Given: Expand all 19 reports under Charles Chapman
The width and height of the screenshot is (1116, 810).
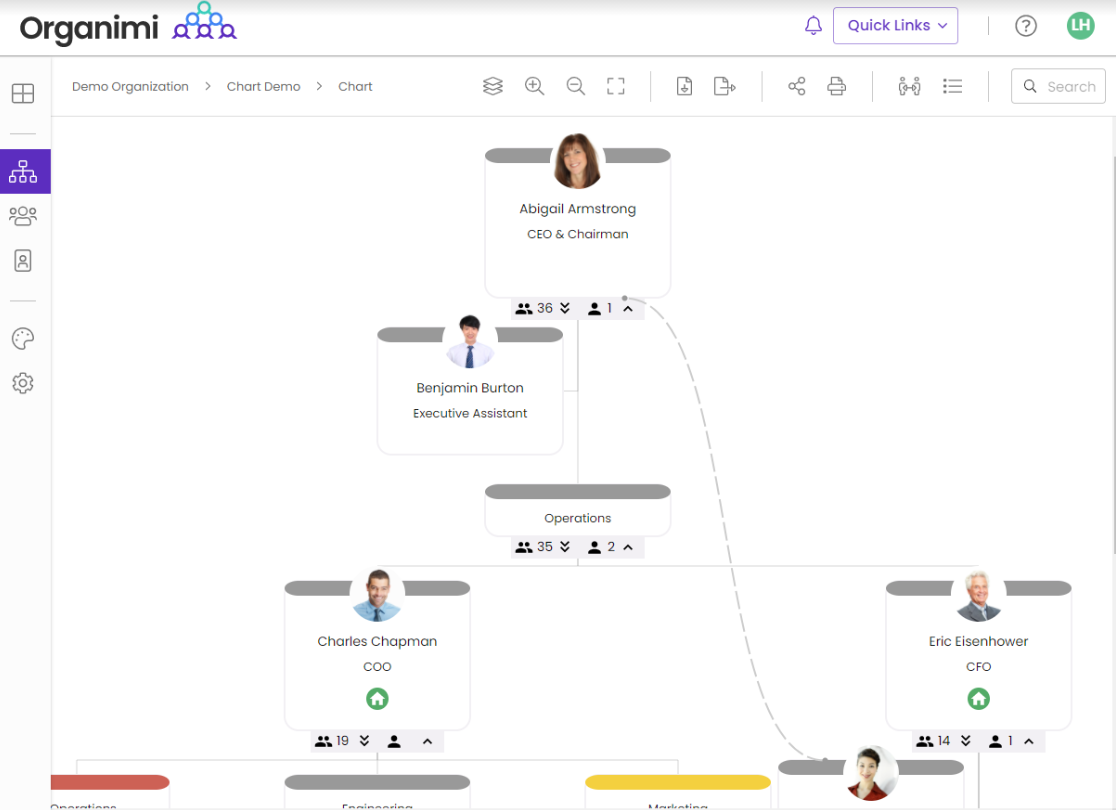Looking at the screenshot, I should pyautogui.click(x=364, y=741).
